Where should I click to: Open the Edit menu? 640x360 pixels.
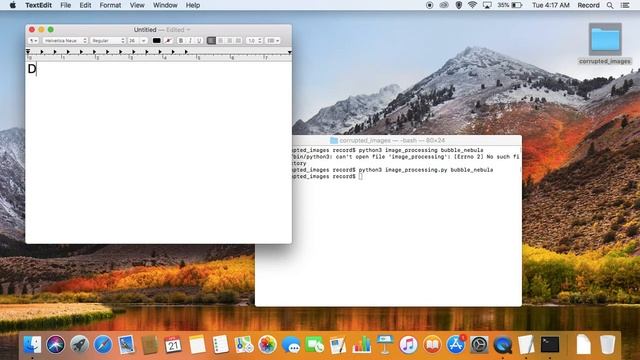(x=85, y=5)
